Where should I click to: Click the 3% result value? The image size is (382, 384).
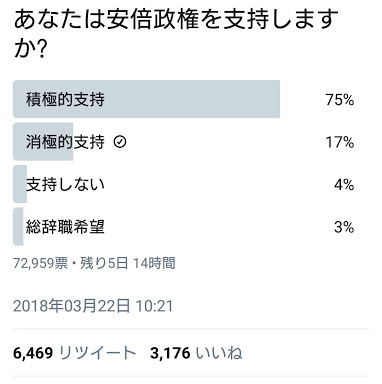pos(344,227)
